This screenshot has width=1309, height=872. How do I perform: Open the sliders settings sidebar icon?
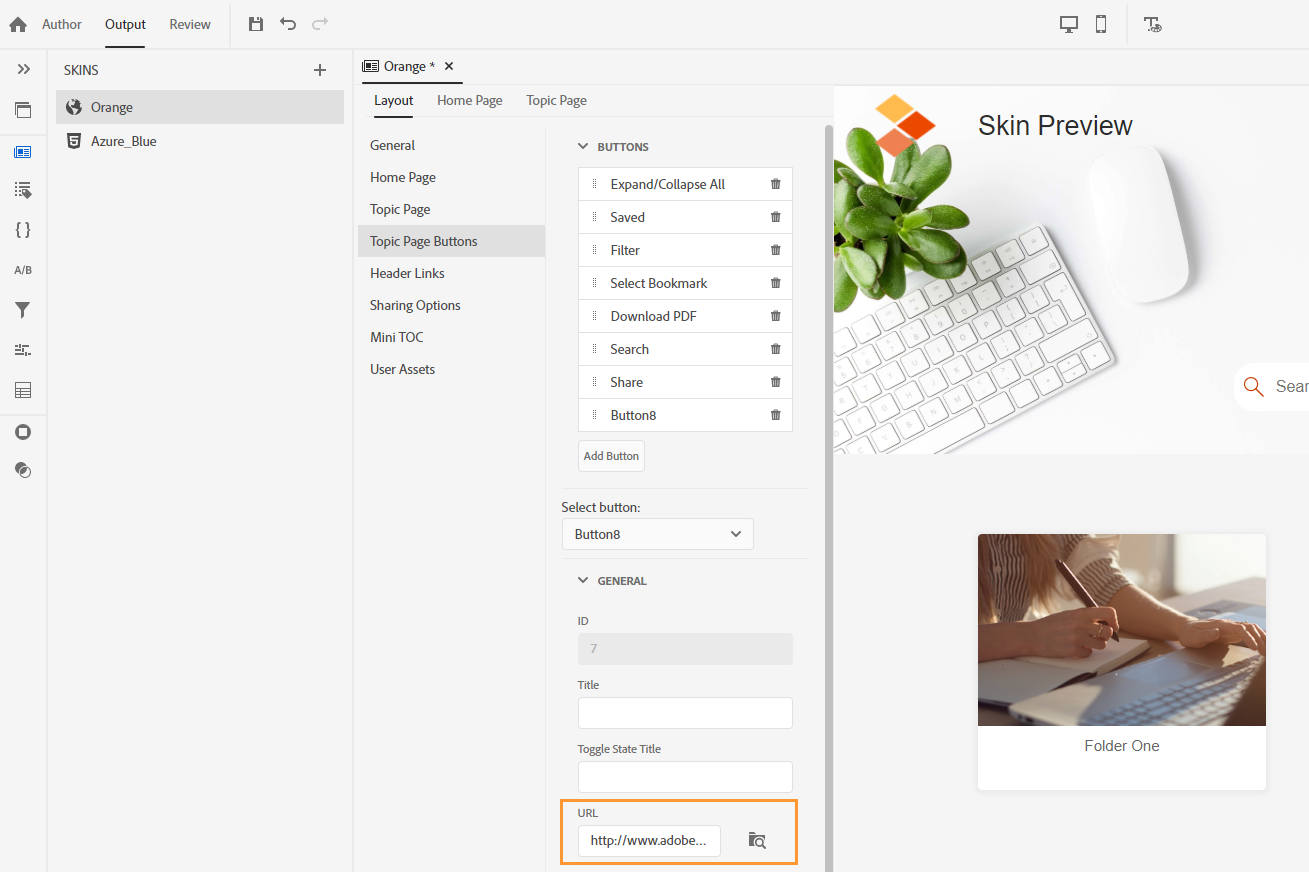coord(23,350)
